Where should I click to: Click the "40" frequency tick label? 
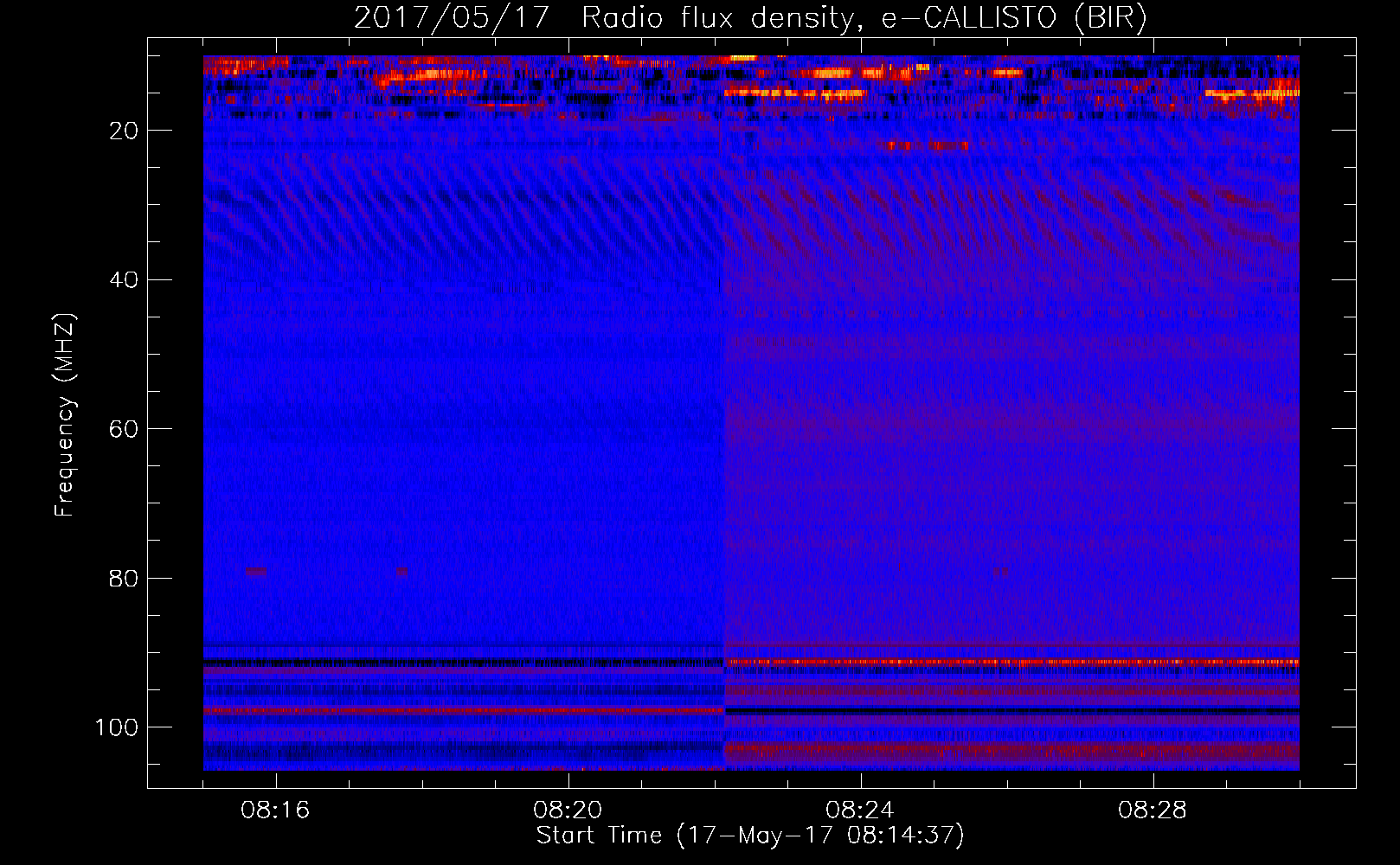(x=125, y=280)
